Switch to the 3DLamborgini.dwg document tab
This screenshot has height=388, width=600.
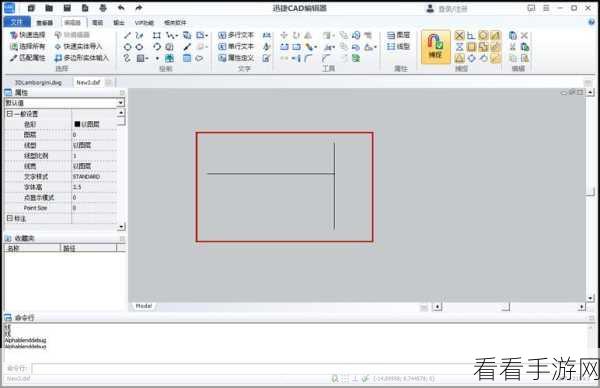(38, 82)
